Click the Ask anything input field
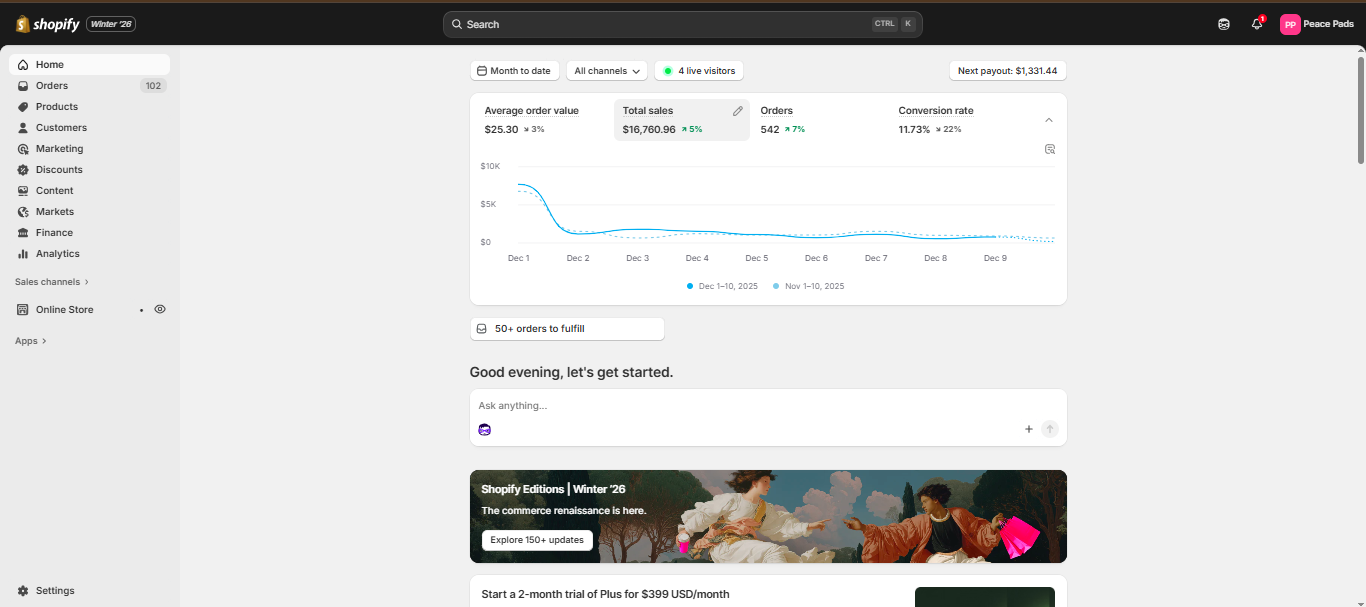 [x=768, y=406]
